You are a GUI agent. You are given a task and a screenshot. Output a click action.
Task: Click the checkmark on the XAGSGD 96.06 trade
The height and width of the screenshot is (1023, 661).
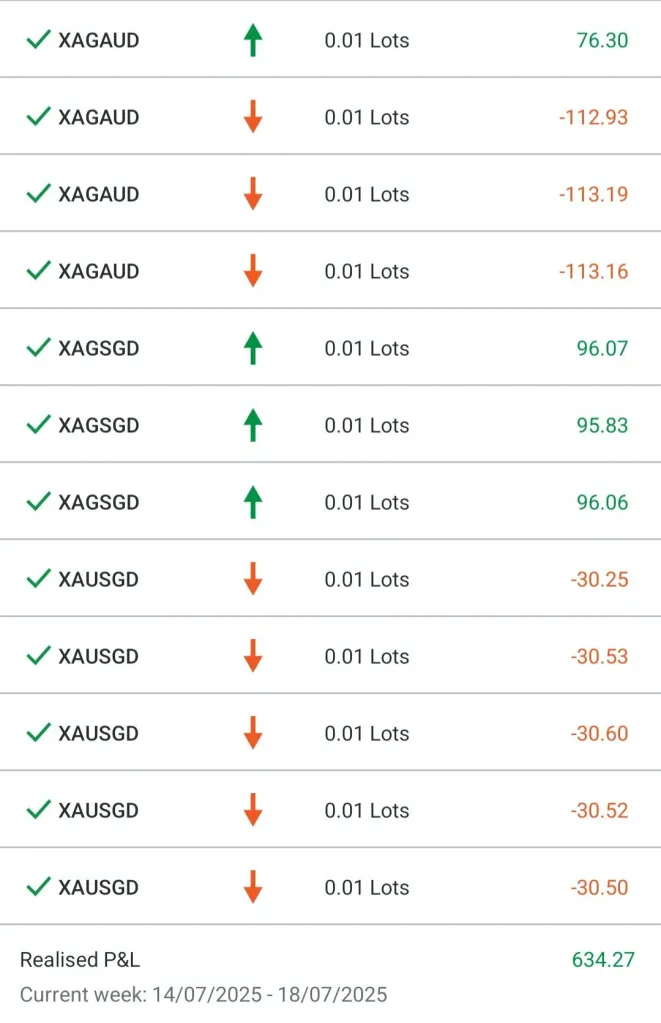(x=38, y=502)
